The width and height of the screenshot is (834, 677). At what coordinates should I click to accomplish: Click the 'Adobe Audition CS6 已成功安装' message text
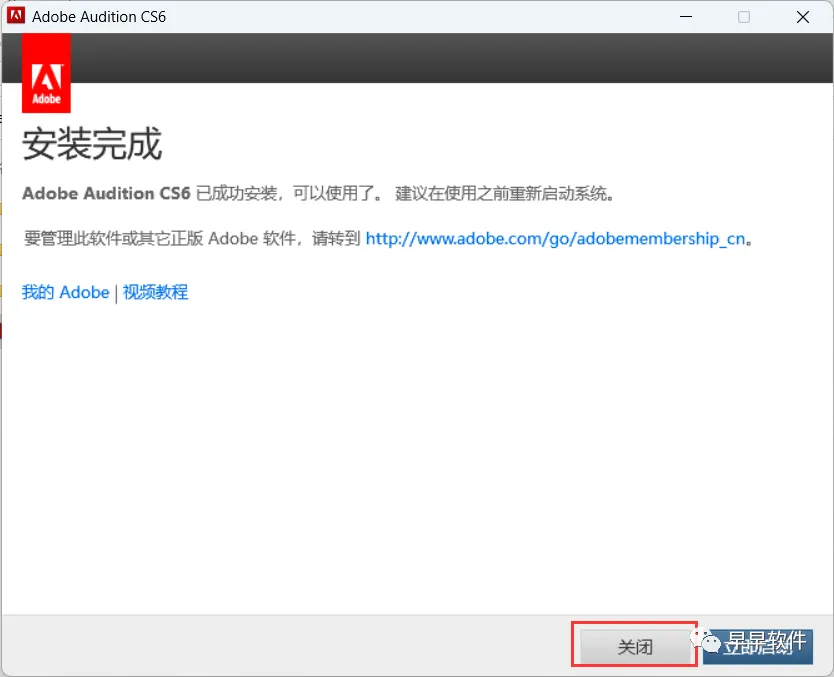(x=149, y=193)
